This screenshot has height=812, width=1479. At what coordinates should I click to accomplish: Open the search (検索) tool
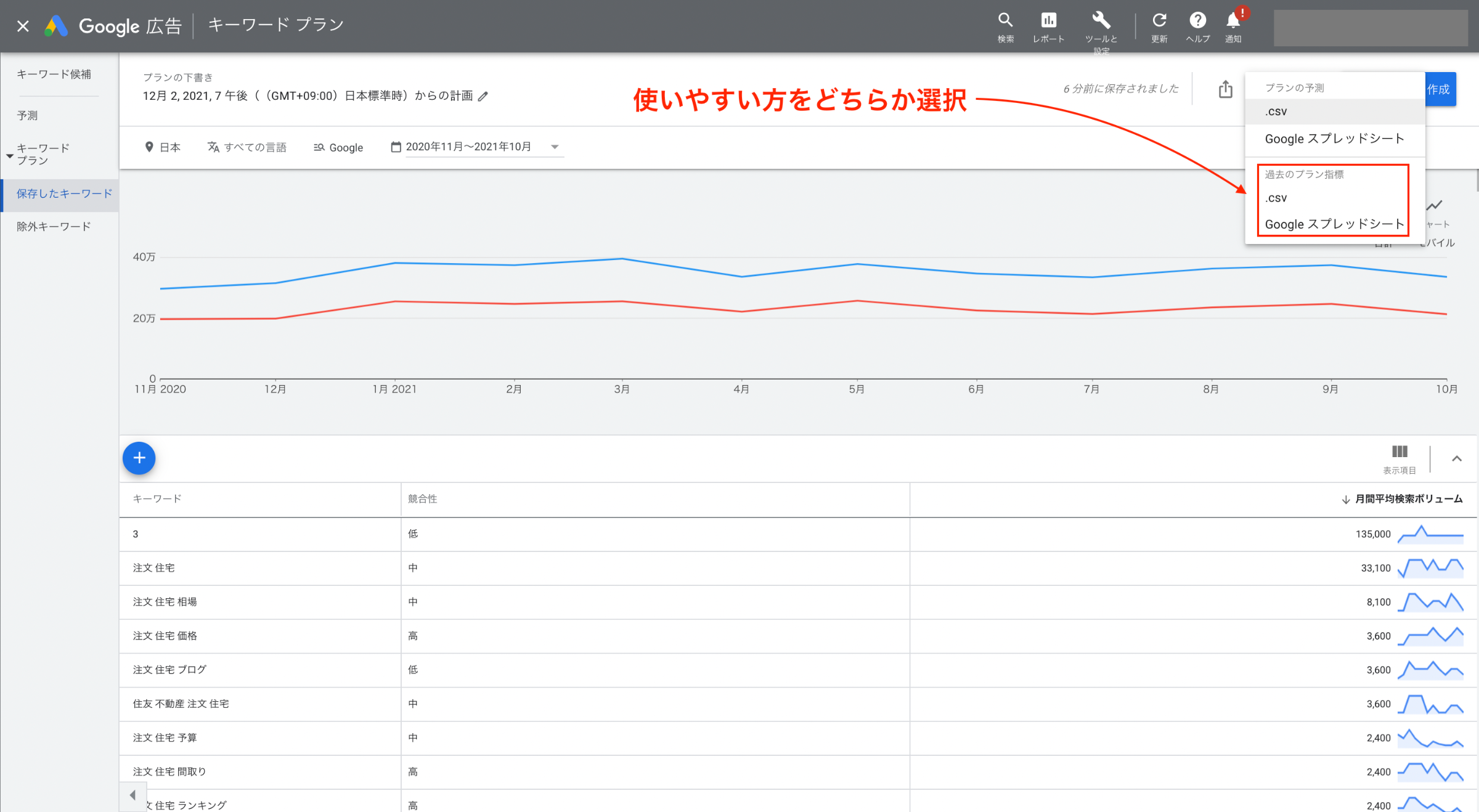pos(1006,28)
